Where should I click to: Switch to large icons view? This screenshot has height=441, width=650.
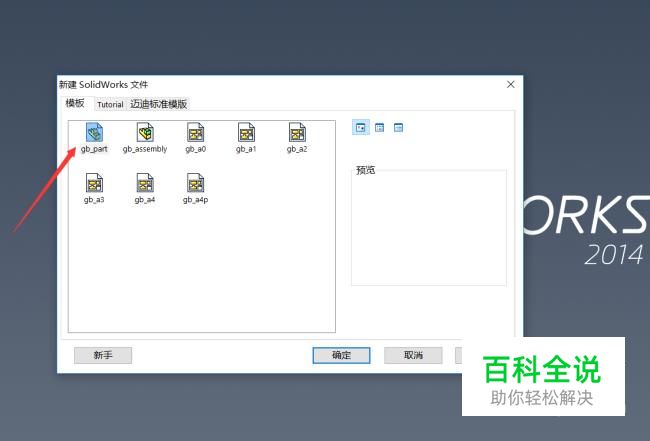click(x=361, y=128)
